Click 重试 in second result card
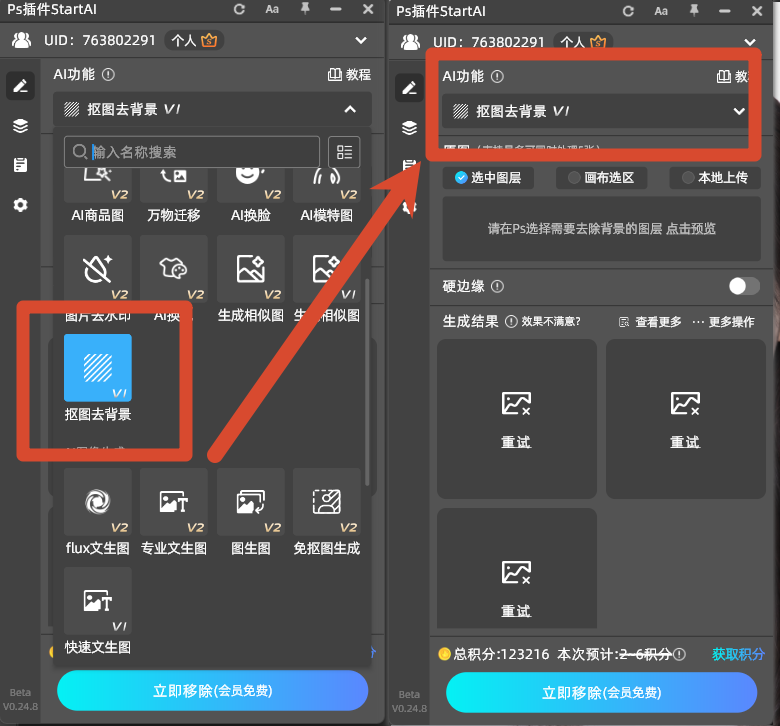This screenshot has height=726, width=780. coord(685,441)
